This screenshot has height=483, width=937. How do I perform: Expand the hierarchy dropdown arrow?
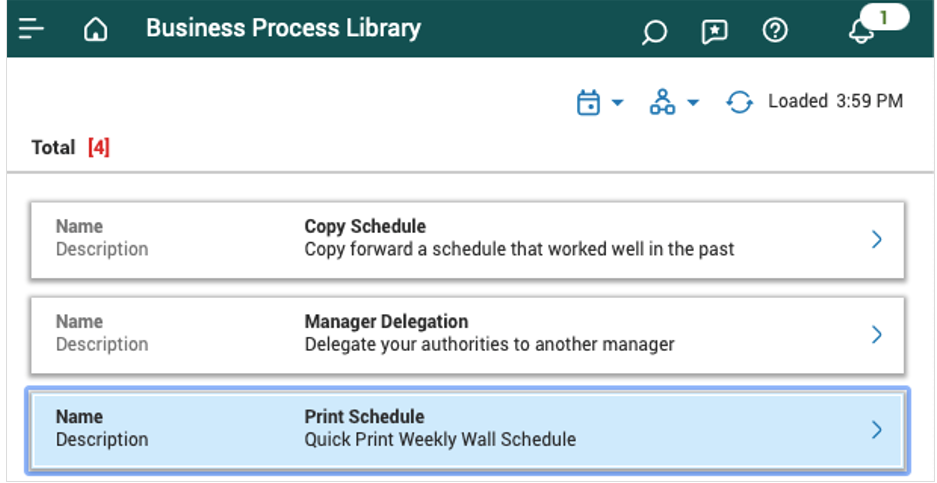pyautogui.click(x=692, y=103)
